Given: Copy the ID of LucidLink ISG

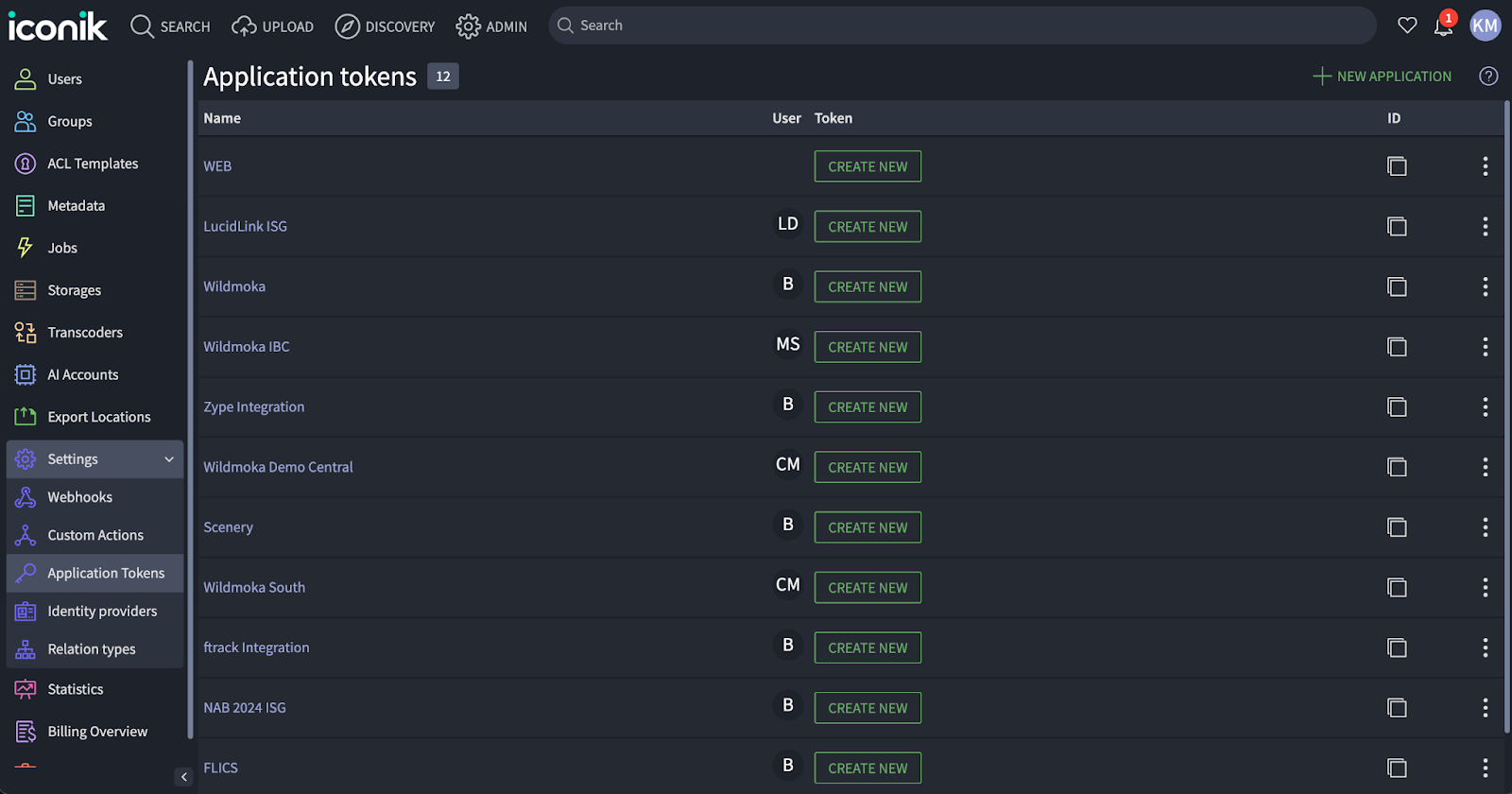Looking at the screenshot, I should pos(1397,227).
